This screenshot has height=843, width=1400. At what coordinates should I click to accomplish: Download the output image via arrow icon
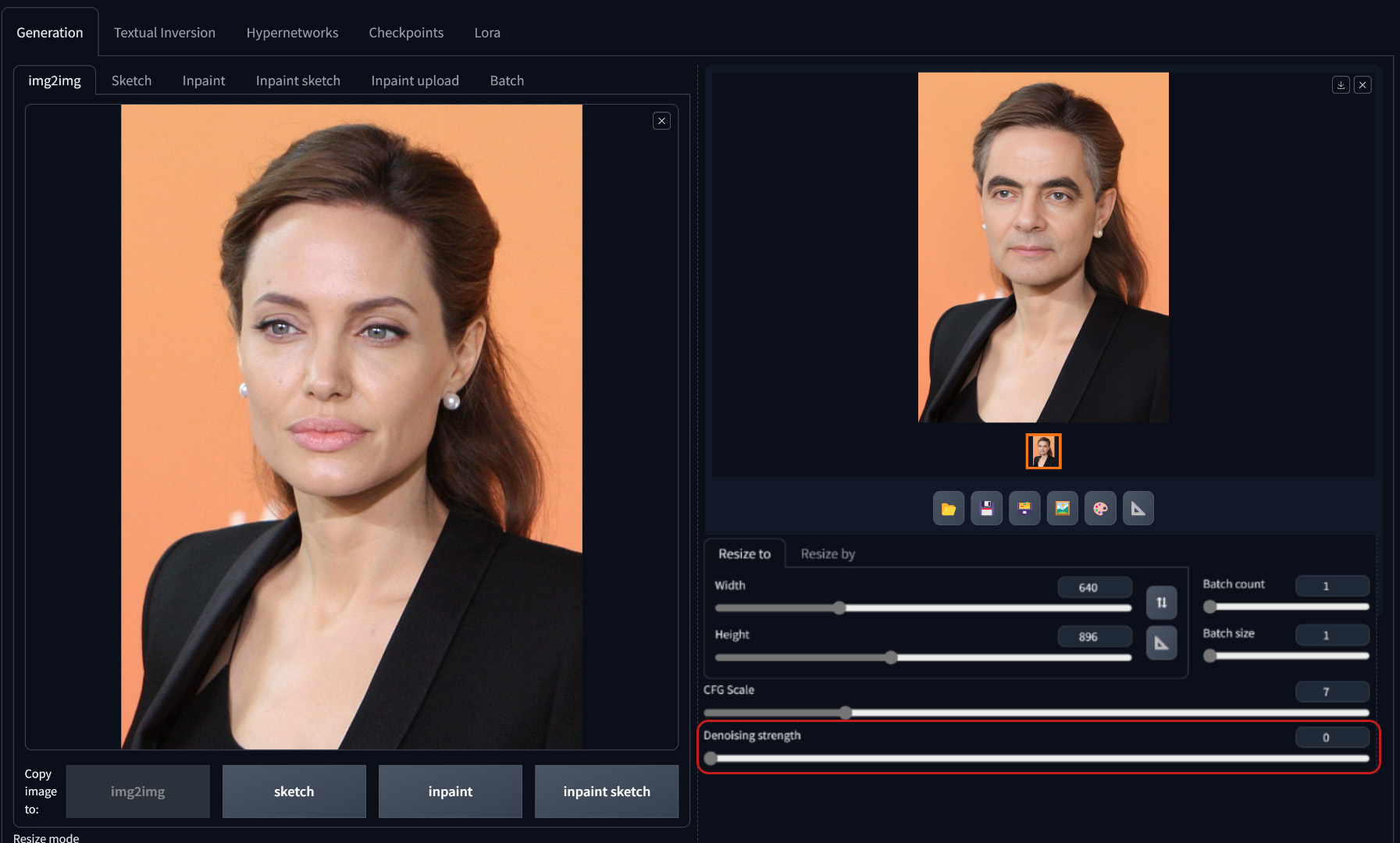click(1341, 85)
